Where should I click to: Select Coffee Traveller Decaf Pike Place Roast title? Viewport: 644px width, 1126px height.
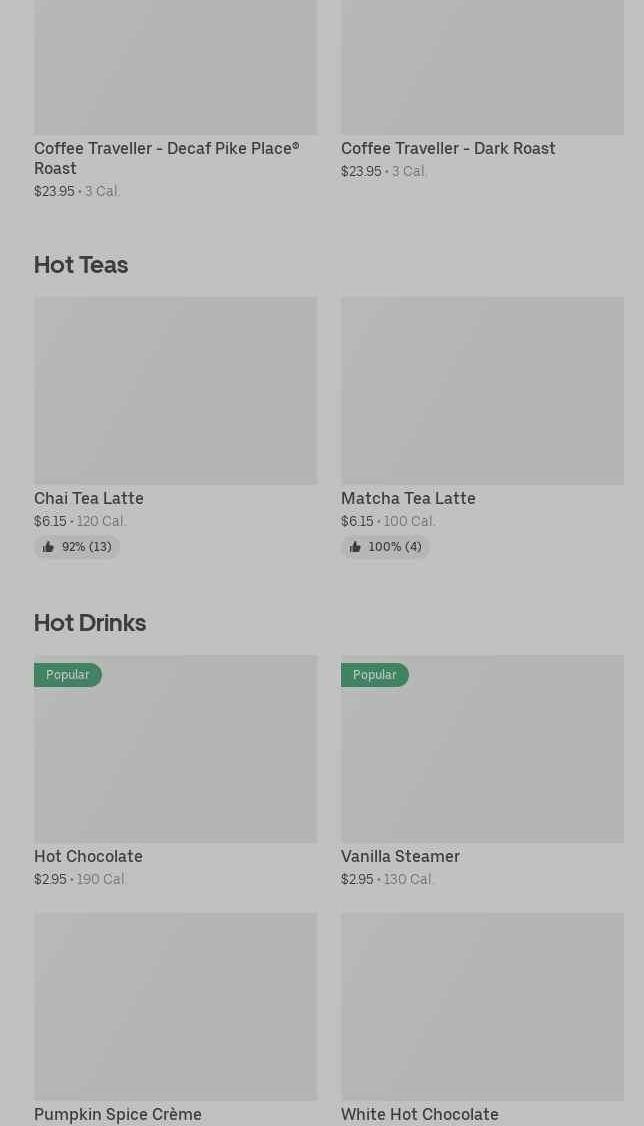click(166, 158)
